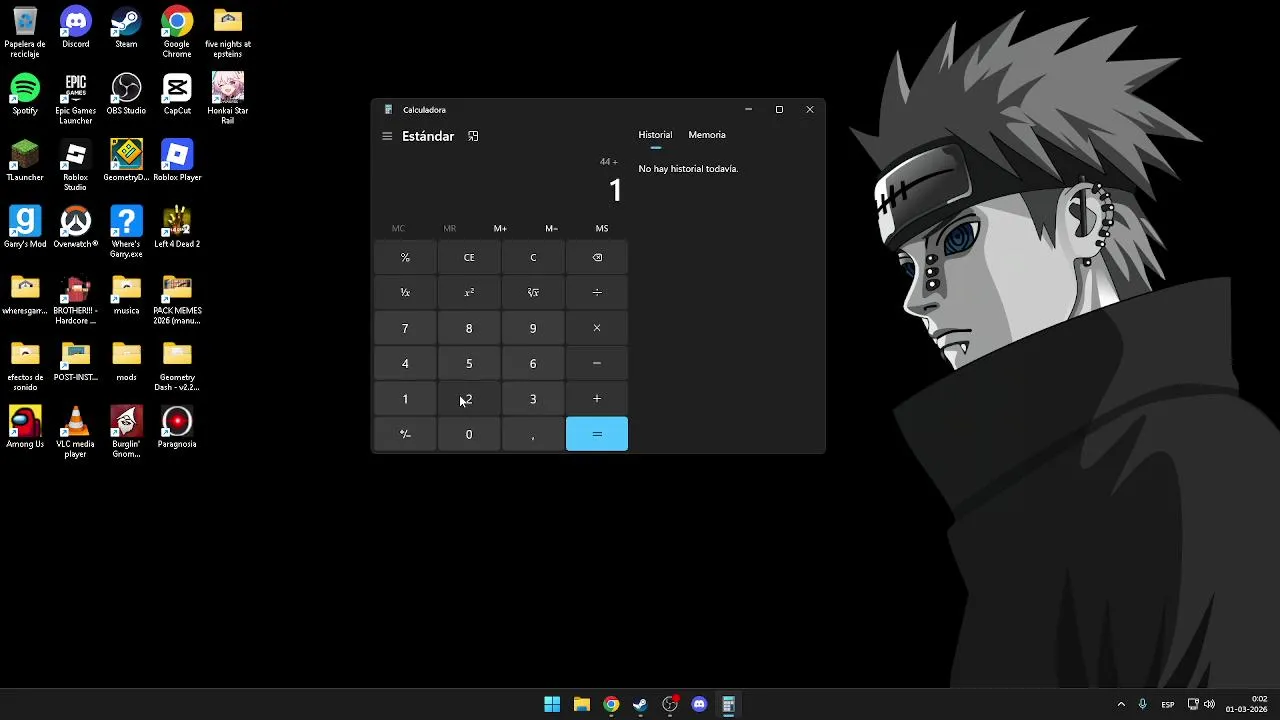This screenshot has height=720, width=1280.
Task: Click the subtraction operator key
Action: (x=597, y=363)
